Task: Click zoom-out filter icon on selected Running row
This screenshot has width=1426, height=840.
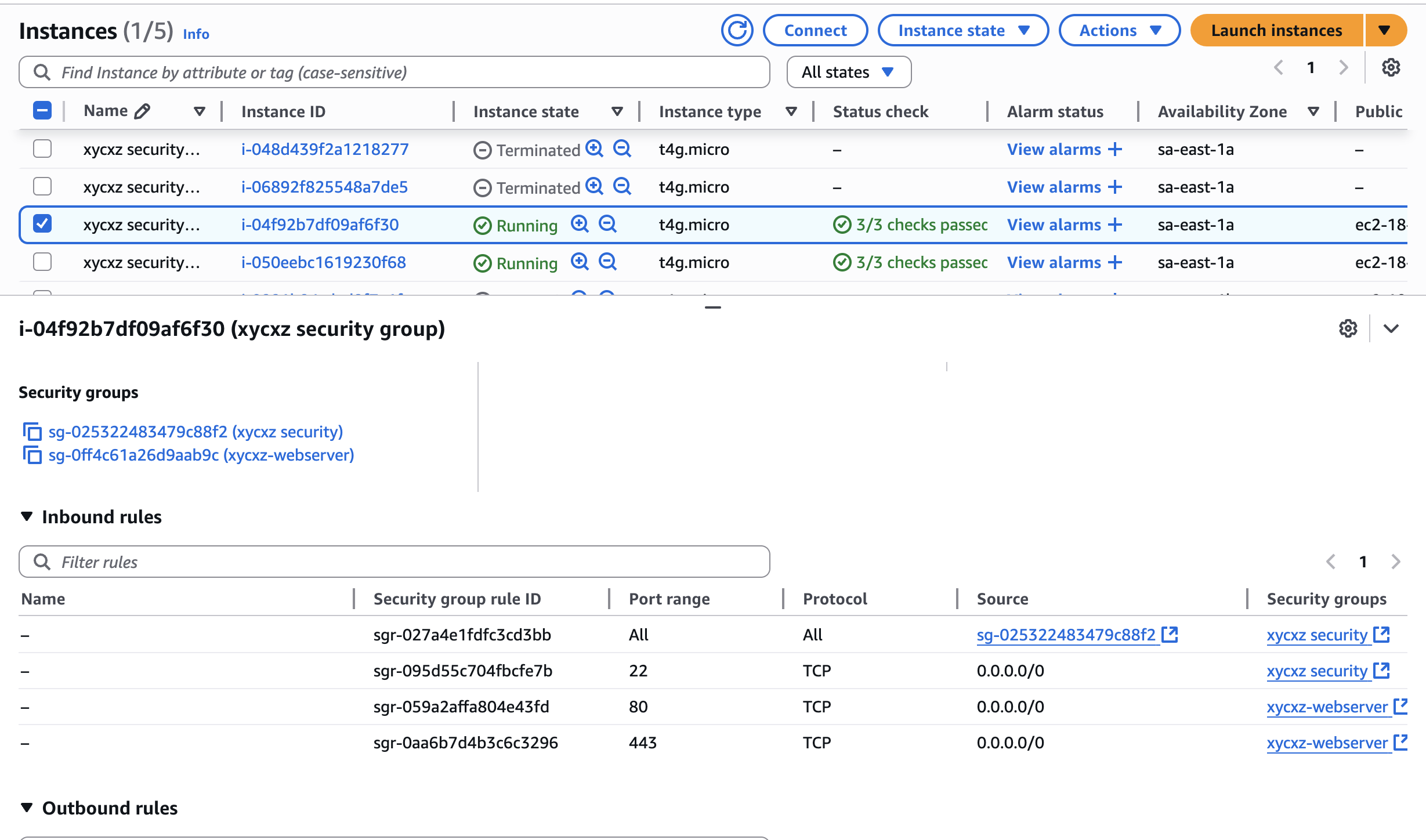Action: pos(607,224)
